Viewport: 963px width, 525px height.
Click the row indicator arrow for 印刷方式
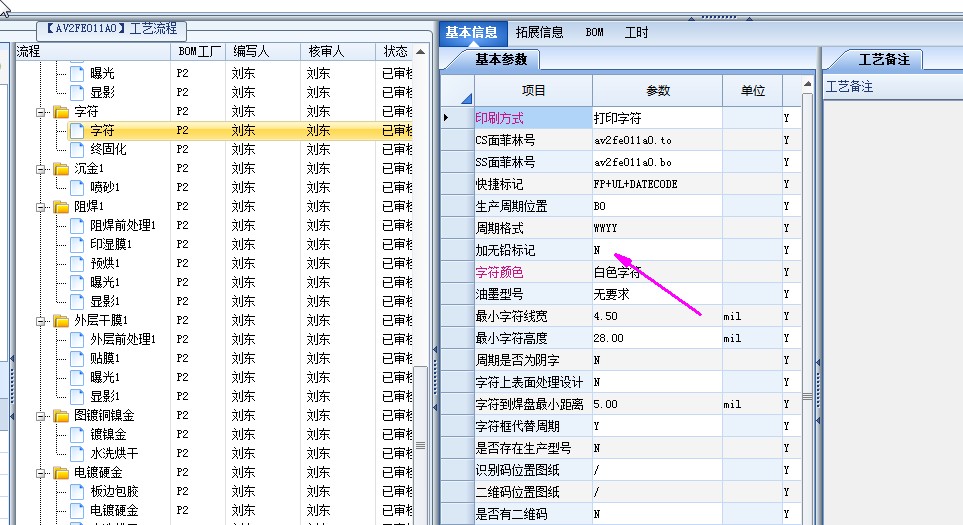[446, 117]
